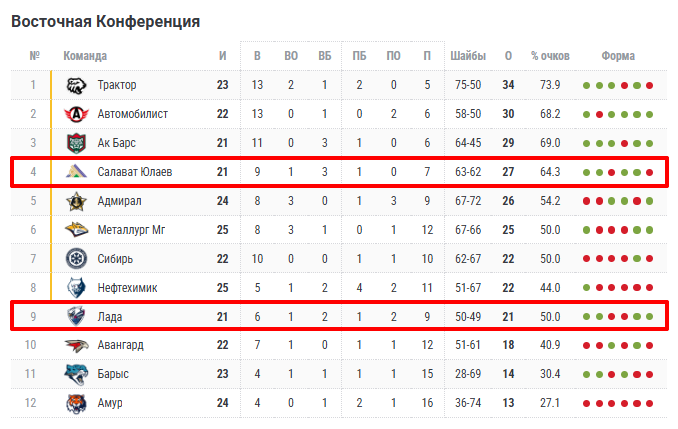Open the Салават Юлаев team link
Screen dimensions: 678x429
click(x=135, y=172)
